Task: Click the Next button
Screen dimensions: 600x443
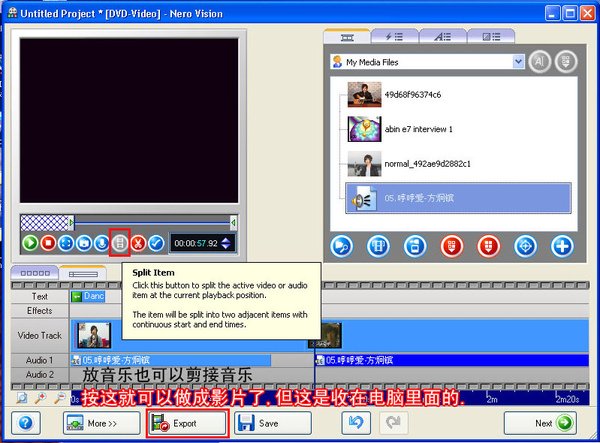Action: (x=540, y=423)
